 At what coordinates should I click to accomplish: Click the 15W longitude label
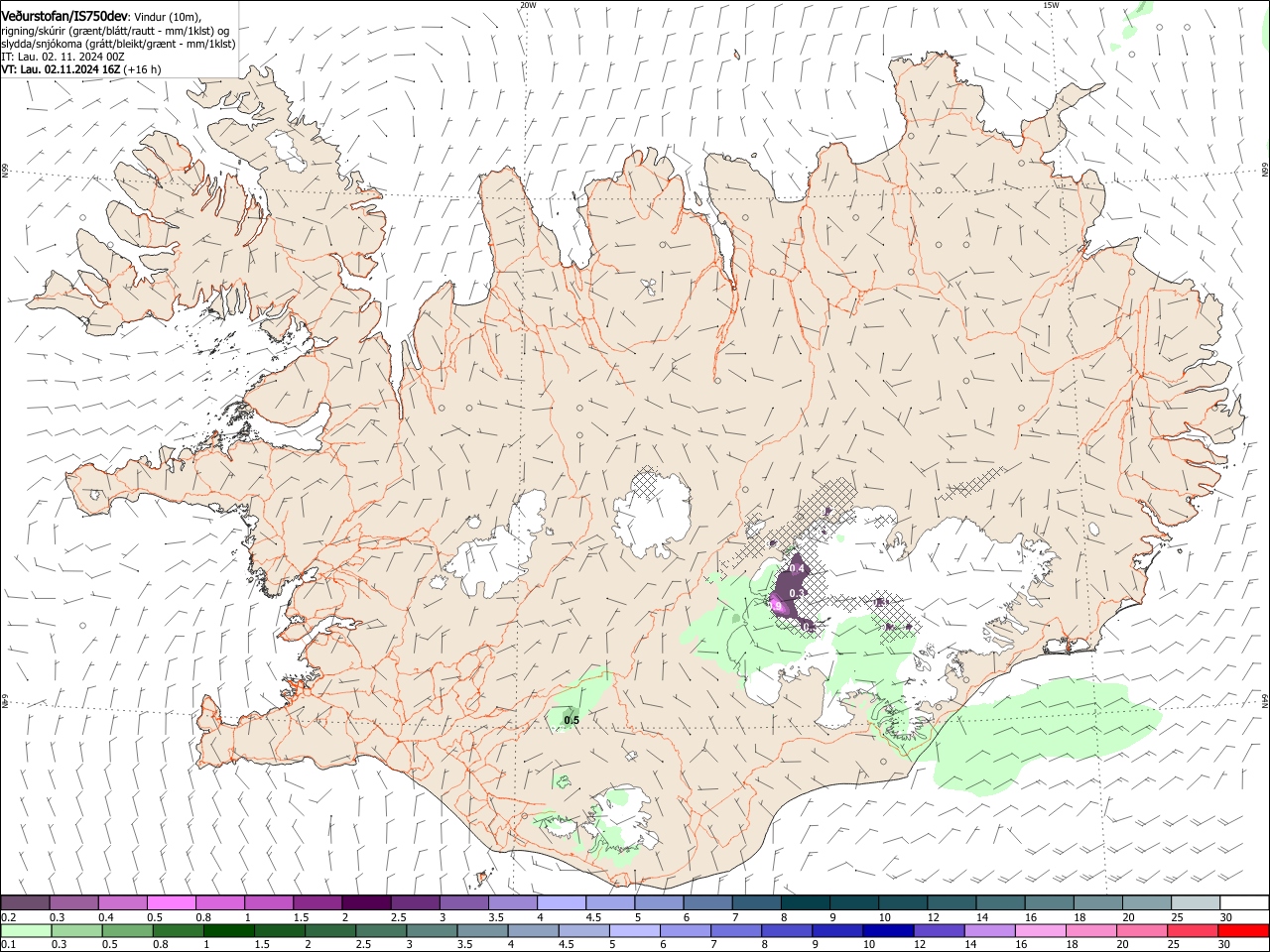1051,5
